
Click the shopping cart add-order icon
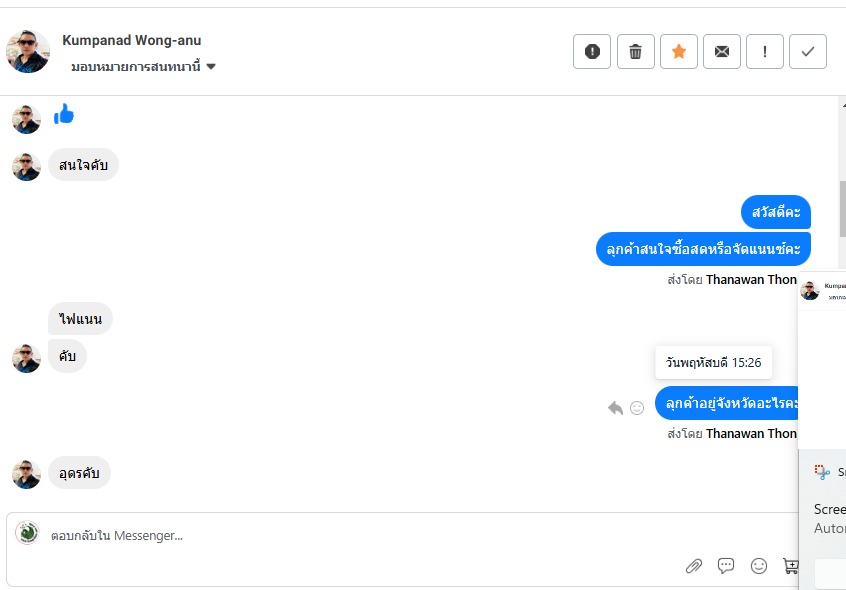coord(791,566)
